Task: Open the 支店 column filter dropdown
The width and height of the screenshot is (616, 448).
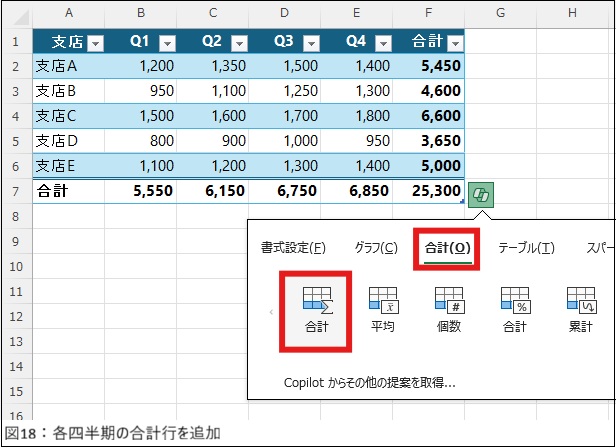Action: pos(95,43)
